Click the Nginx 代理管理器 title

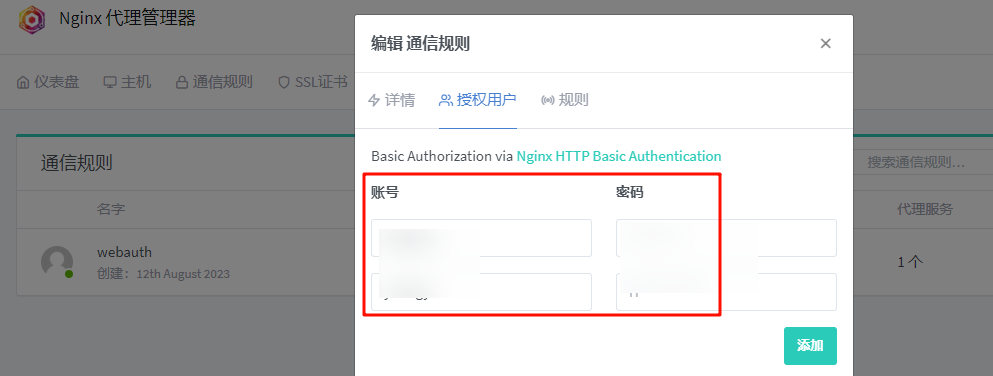point(127,18)
